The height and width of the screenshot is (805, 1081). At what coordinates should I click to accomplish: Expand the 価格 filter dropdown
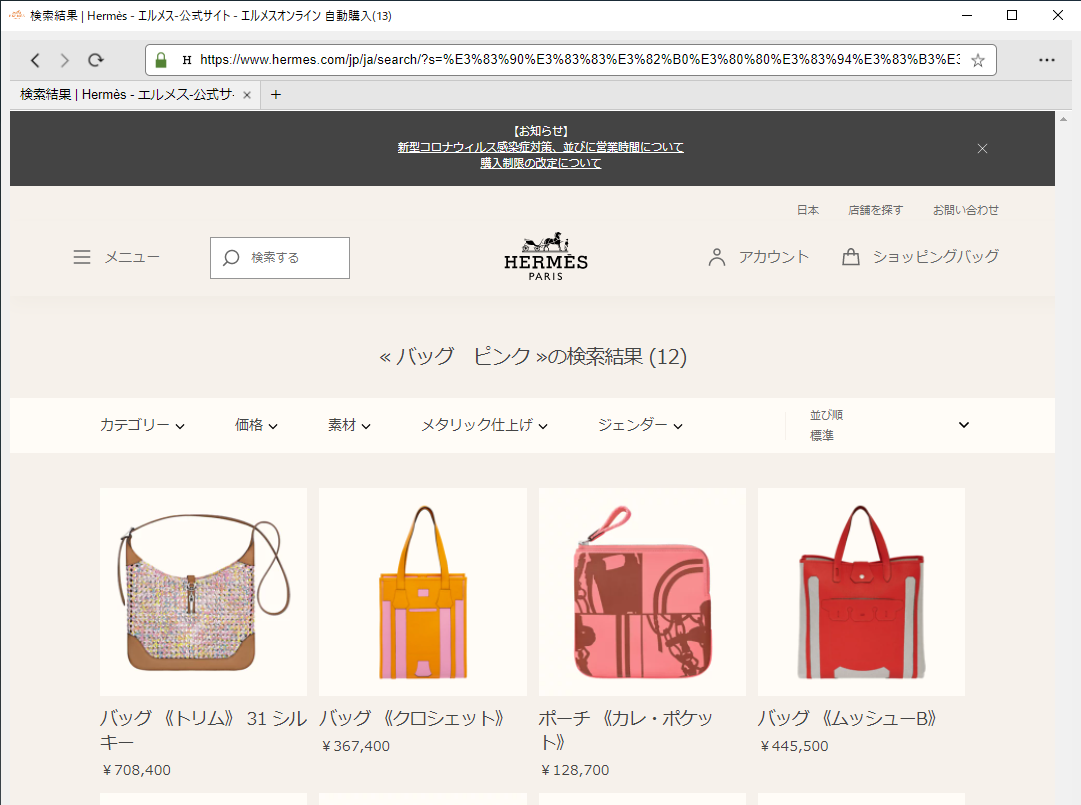(x=256, y=425)
